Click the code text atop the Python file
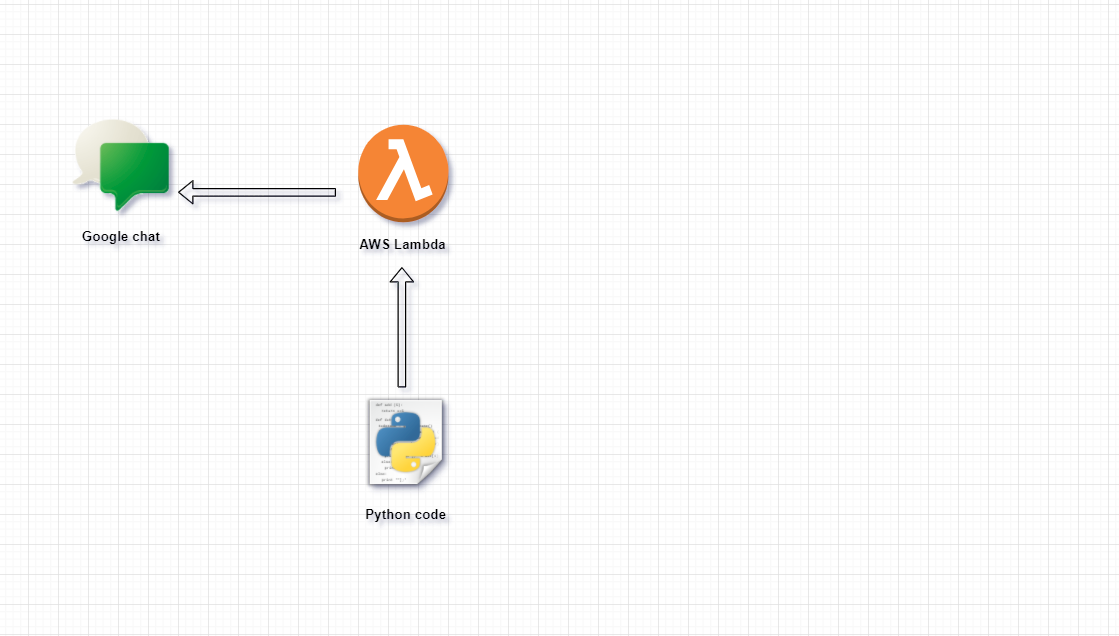This screenshot has height=636, width=1119. click(x=386, y=408)
